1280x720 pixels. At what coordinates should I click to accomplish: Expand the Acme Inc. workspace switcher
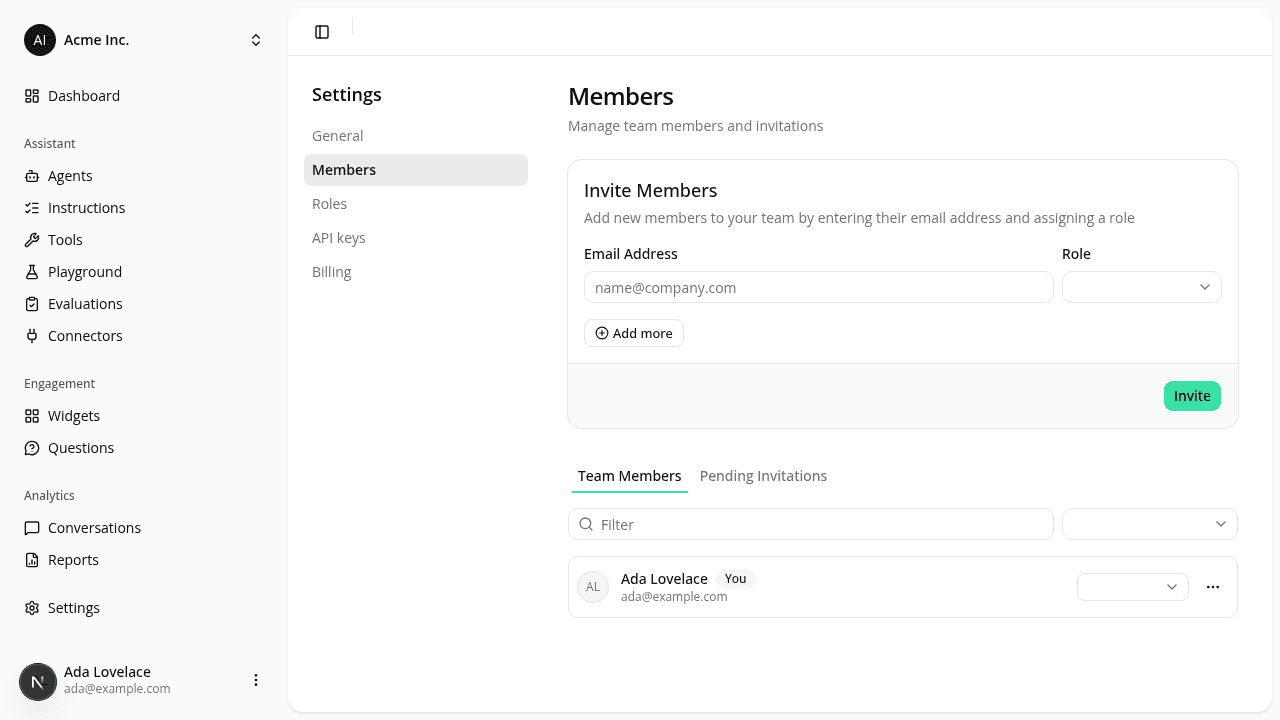pyautogui.click(x=256, y=40)
